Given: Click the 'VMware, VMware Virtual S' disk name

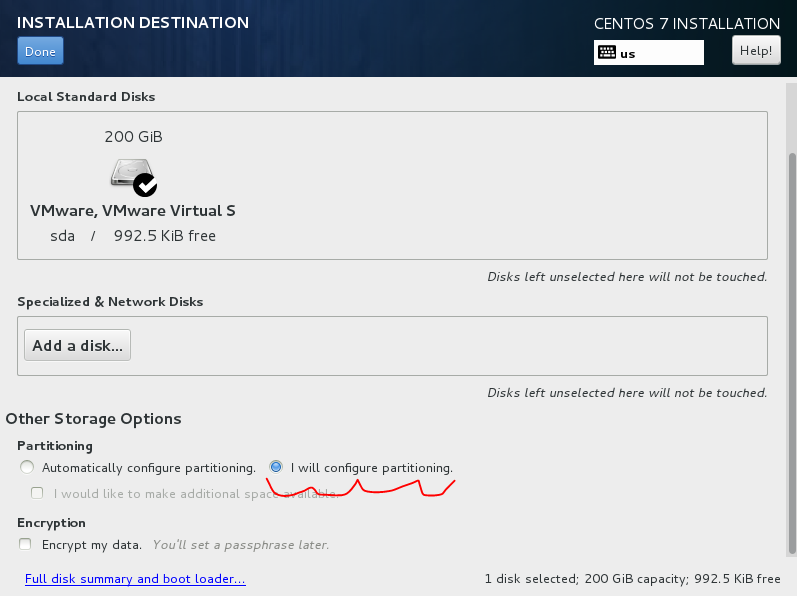Looking at the screenshot, I should 133,211.
